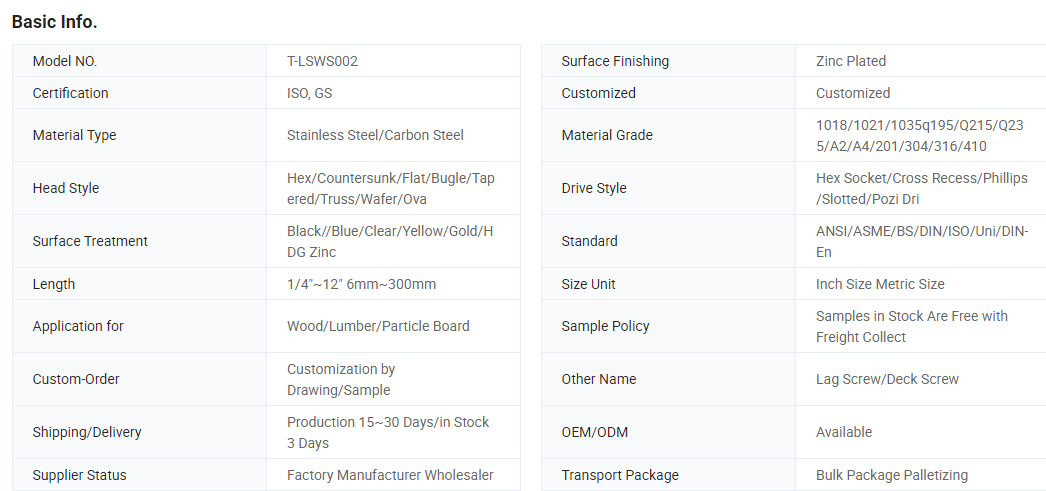
Task: Select the Zinc Plated surface finishing value
Action: [851, 61]
